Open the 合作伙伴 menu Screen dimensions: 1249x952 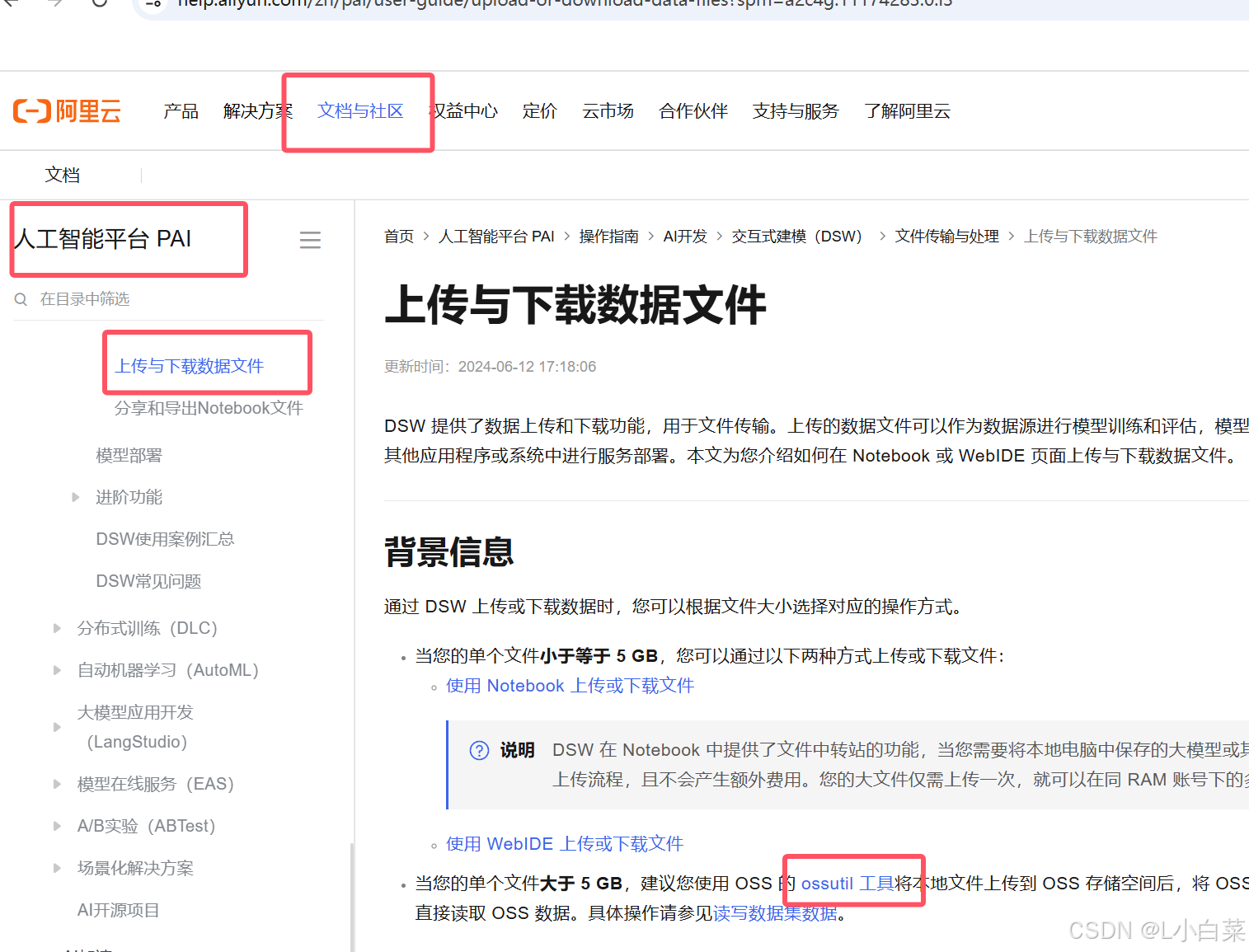click(693, 111)
